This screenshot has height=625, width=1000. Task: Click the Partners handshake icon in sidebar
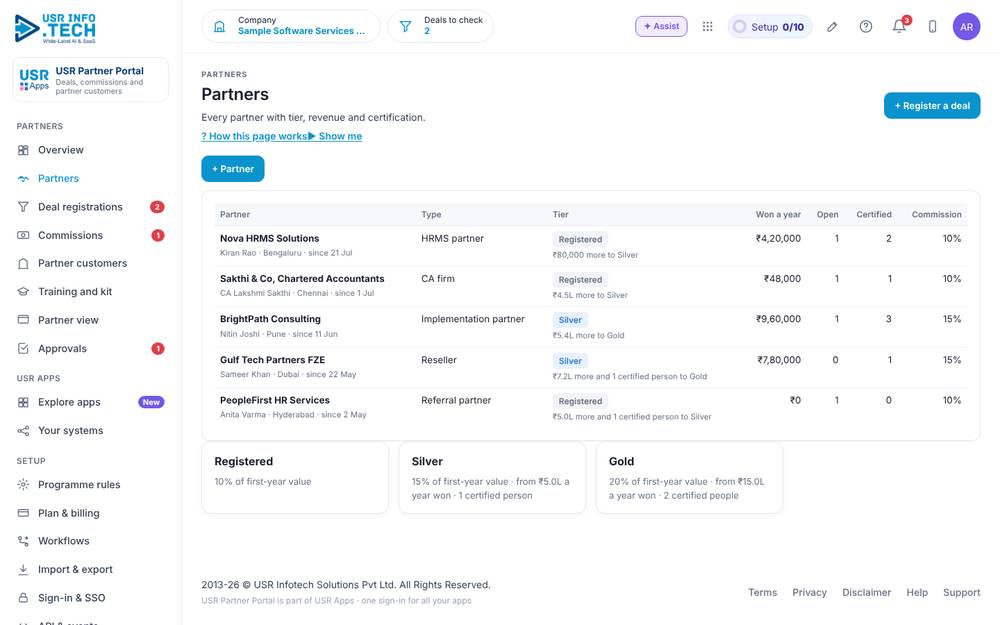pyautogui.click(x=23, y=179)
